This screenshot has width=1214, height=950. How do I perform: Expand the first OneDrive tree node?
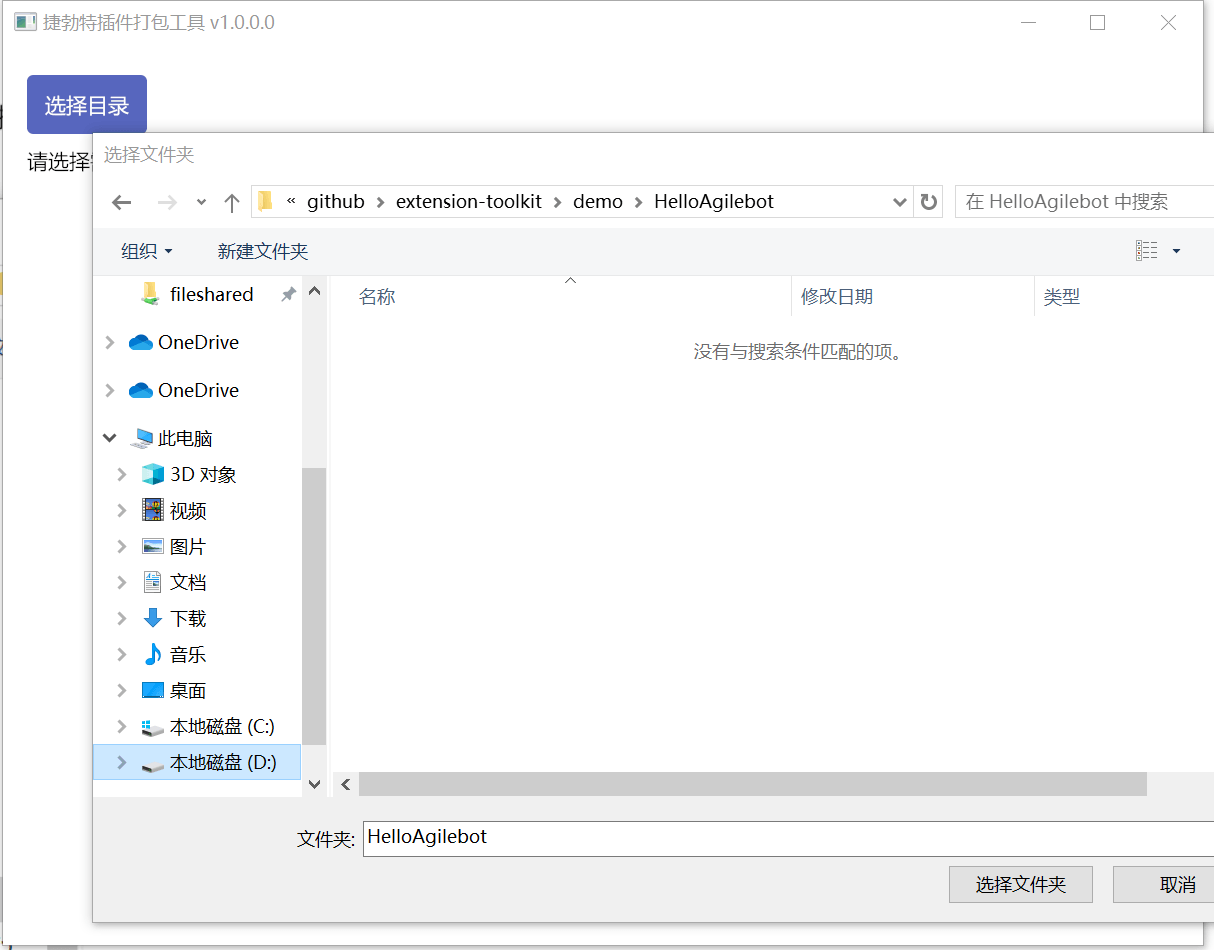[x=110, y=342]
